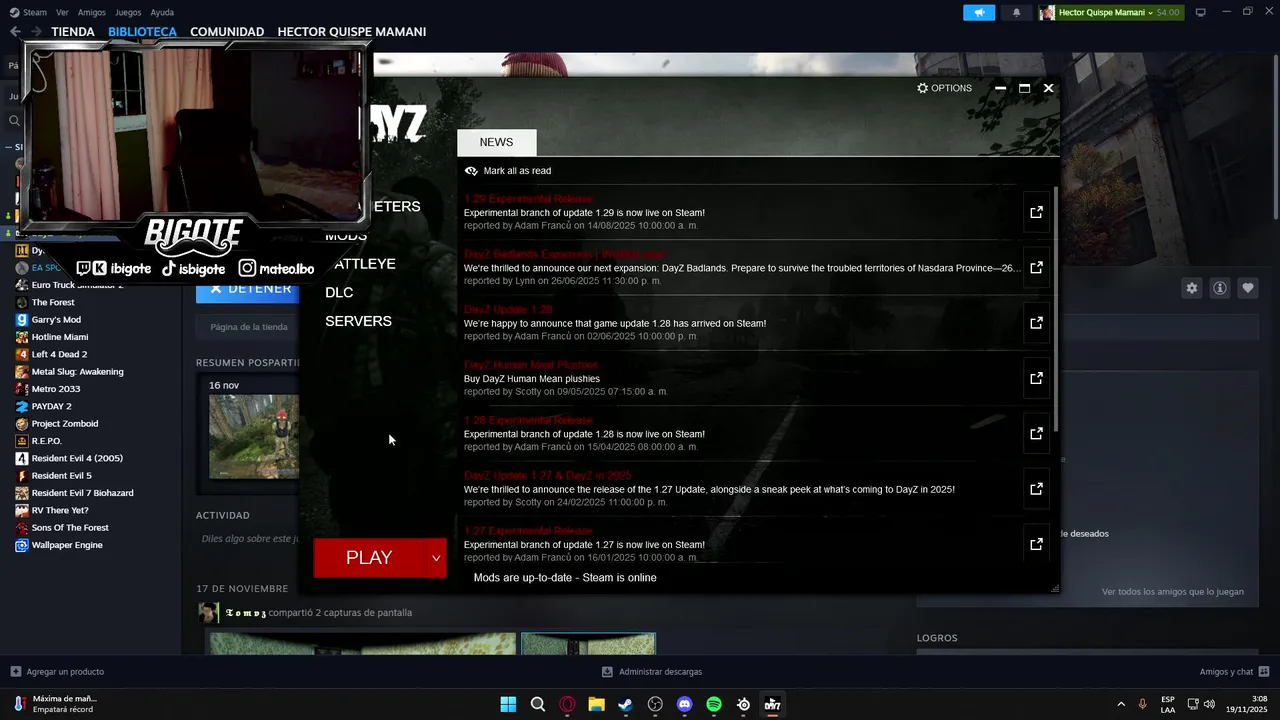
Task: Open external link for 1.29 Experimental Release news
Action: click(x=1036, y=212)
